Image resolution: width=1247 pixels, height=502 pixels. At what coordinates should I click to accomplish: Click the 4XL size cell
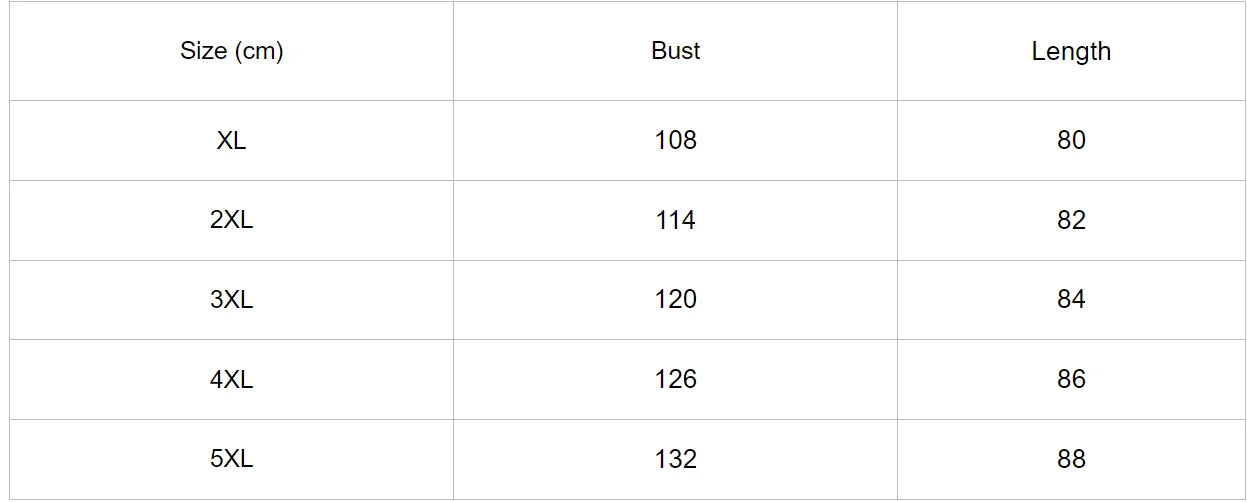(231, 379)
